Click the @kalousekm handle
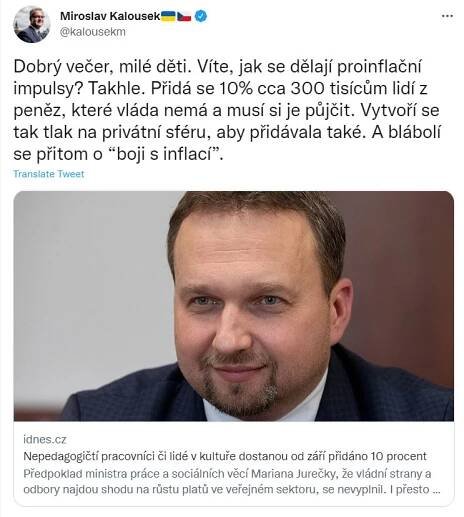The height and width of the screenshot is (517, 464). pyautogui.click(x=93, y=32)
